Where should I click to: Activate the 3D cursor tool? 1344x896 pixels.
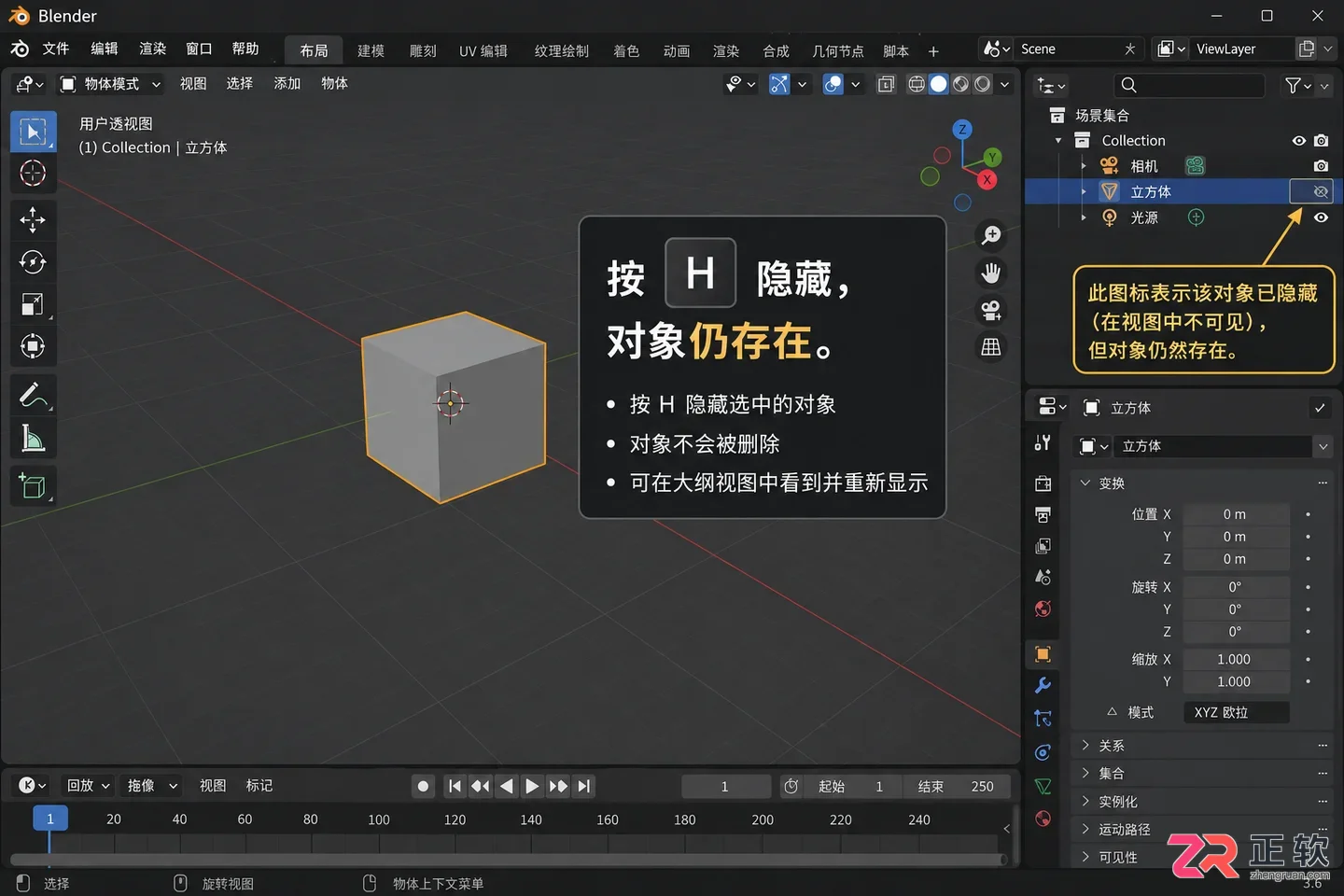[33, 174]
